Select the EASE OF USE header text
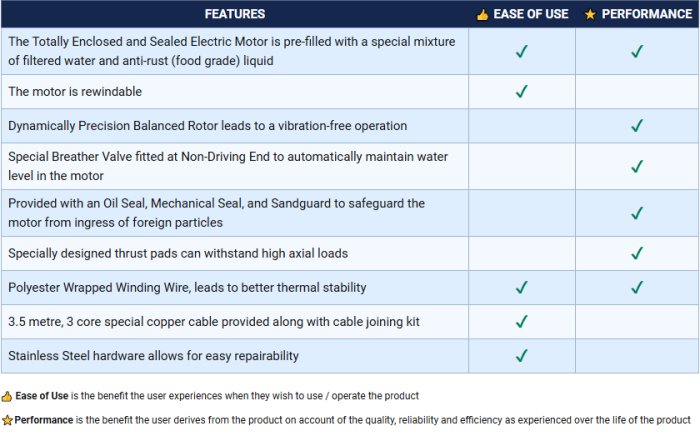The width and height of the screenshot is (700, 436). click(x=528, y=15)
